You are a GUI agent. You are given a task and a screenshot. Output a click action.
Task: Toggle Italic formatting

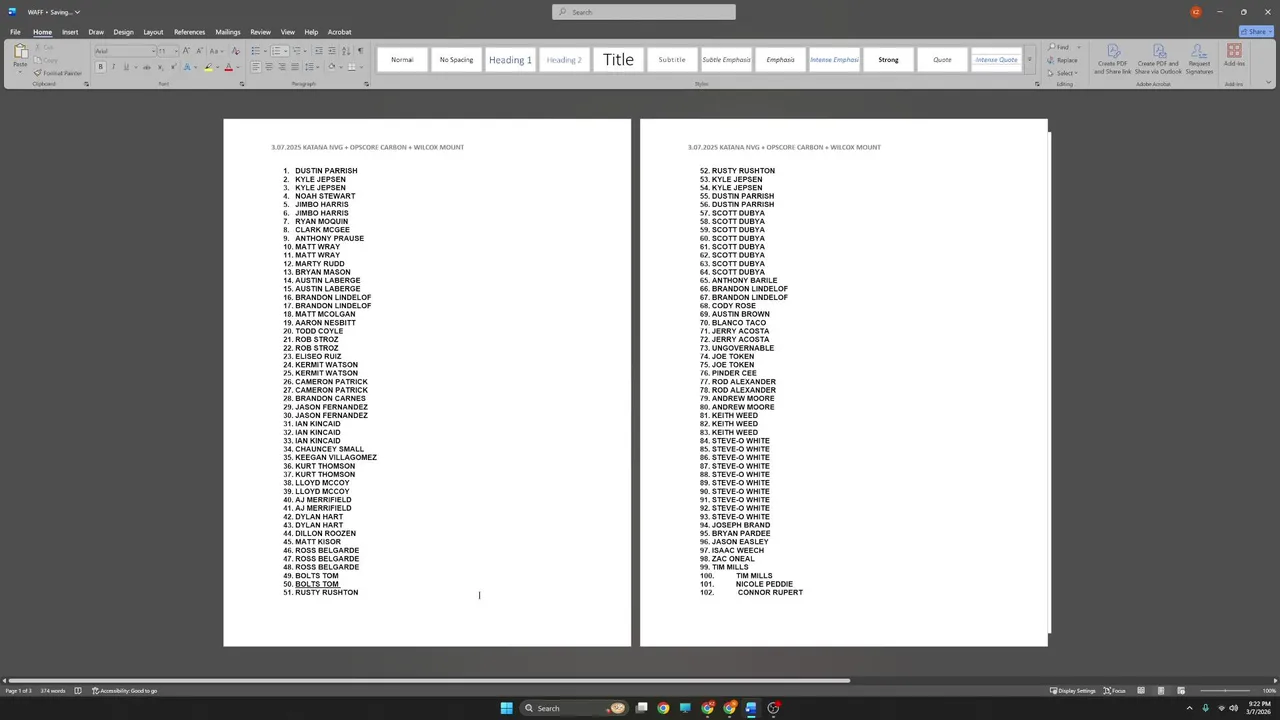coord(113,67)
